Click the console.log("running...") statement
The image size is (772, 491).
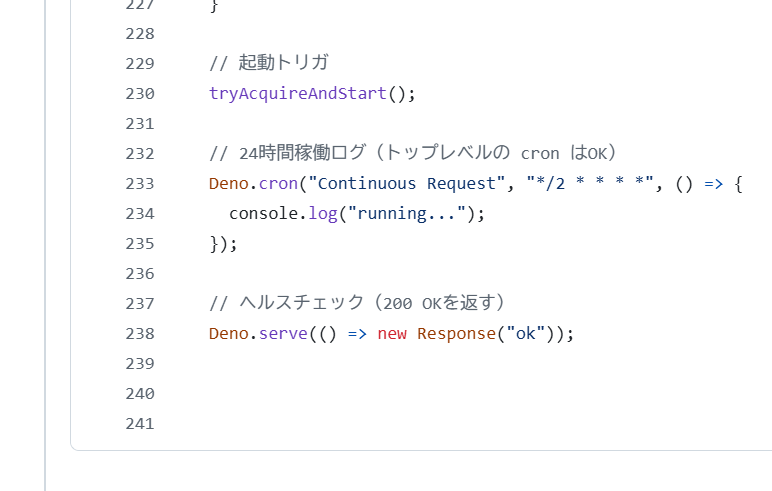(x=357, y=214)
